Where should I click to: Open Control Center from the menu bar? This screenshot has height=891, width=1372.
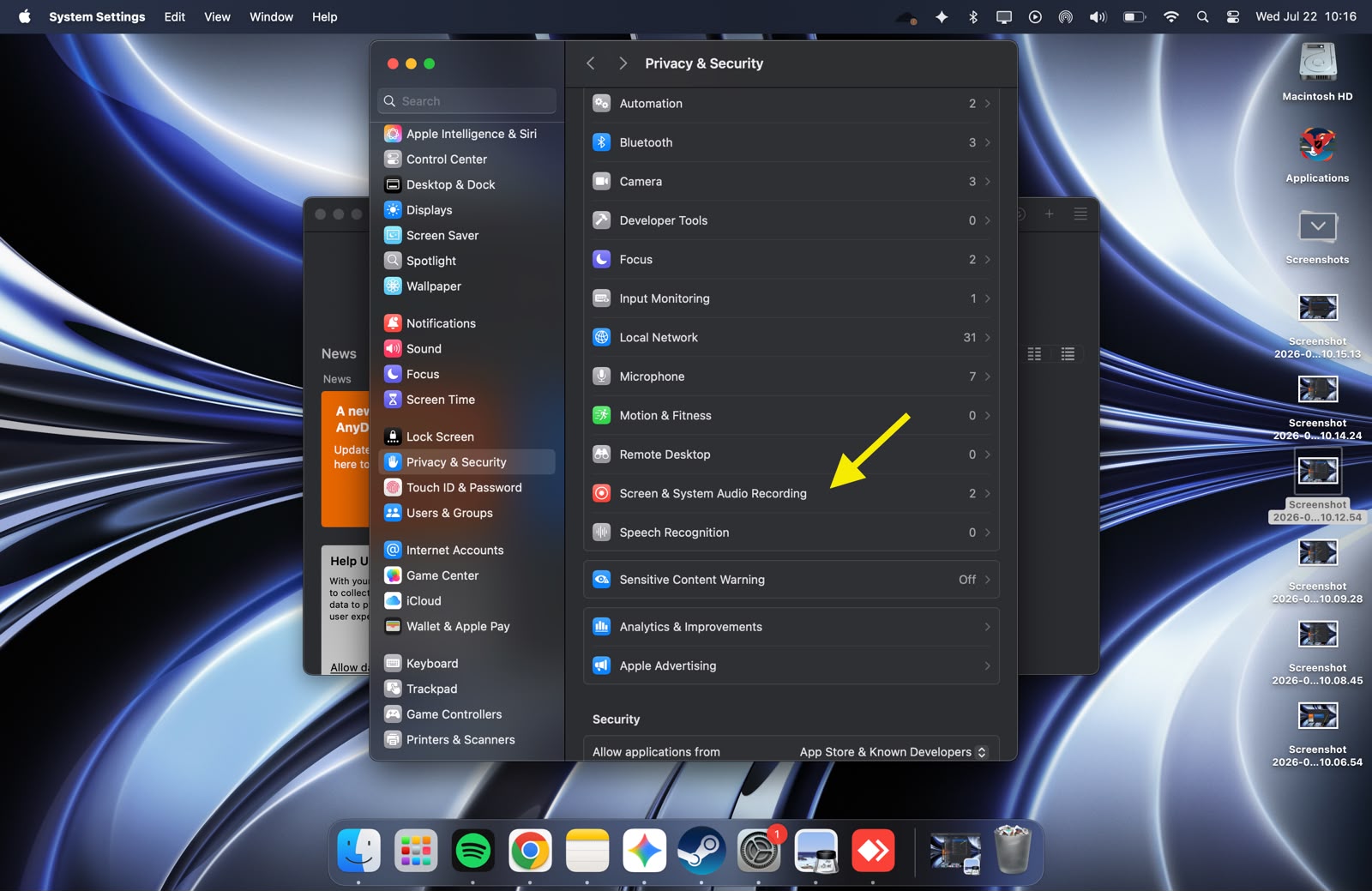(1233, 16)
